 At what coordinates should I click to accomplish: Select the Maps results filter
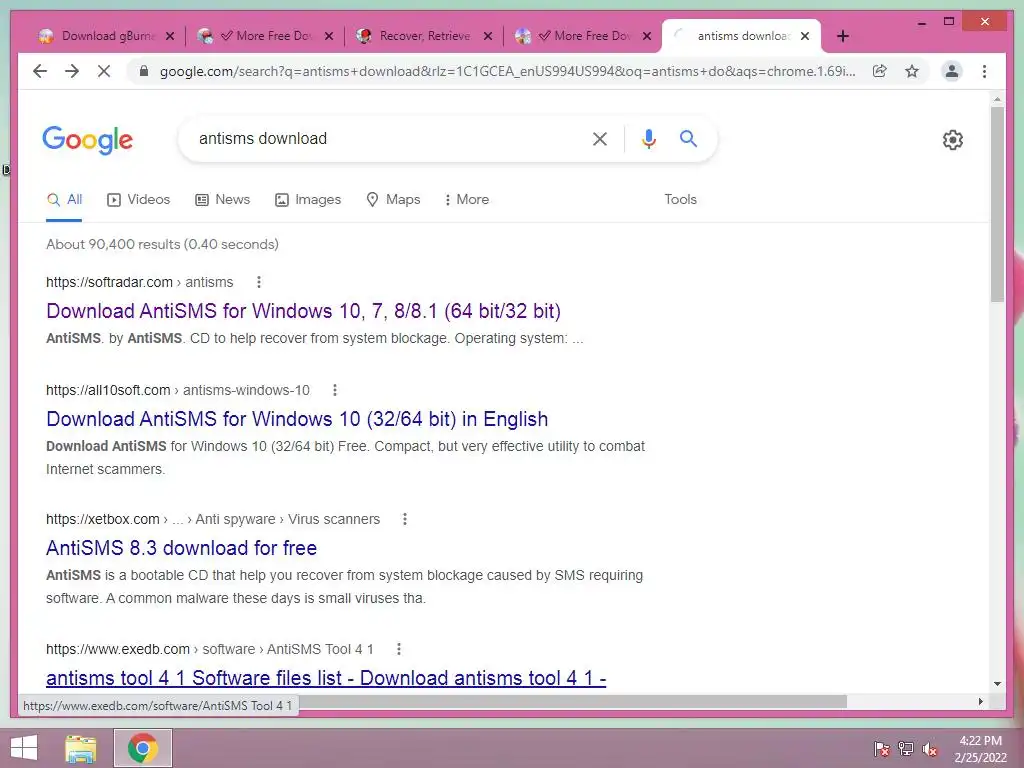(x=393, y=200)
